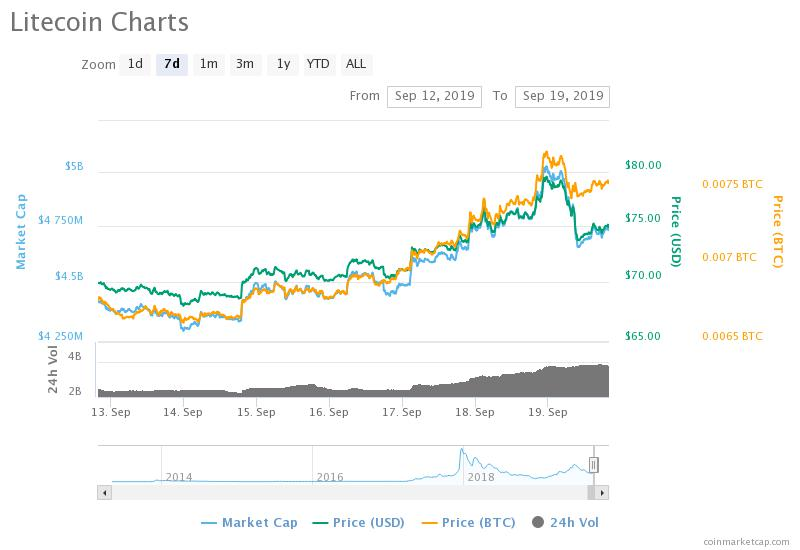Toggle 24h Vol series in legend
Viewport: 800px width, 550px height.
pyautogui.click(x=565, y=522)
